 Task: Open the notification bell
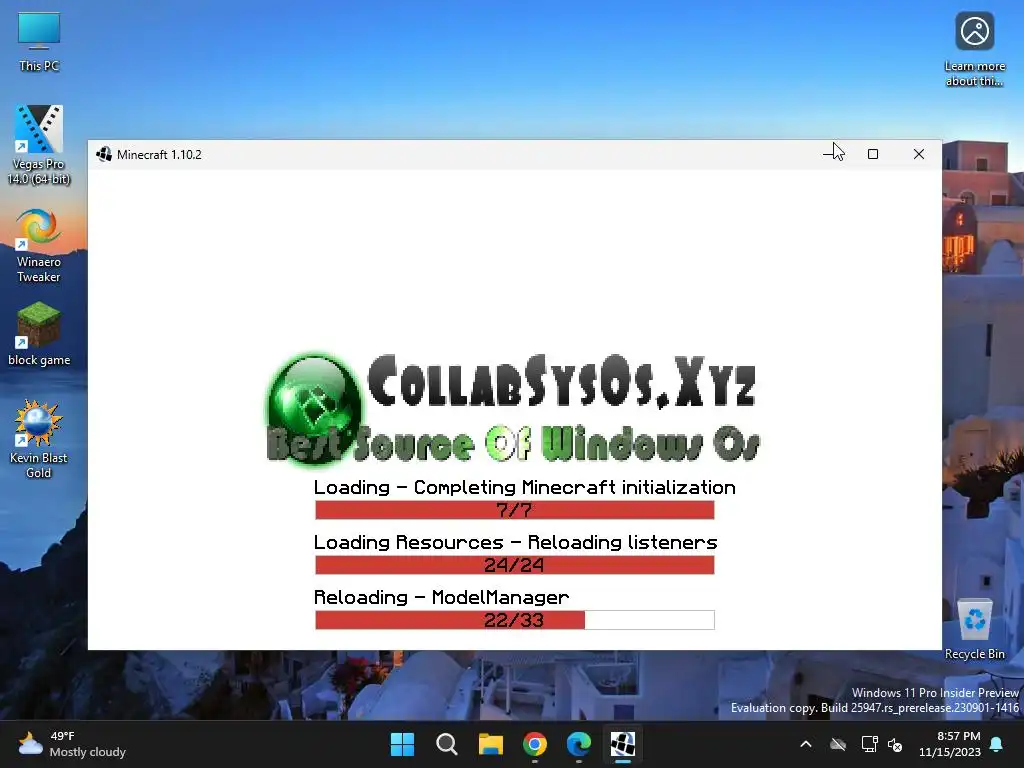(x=997, y=744)
